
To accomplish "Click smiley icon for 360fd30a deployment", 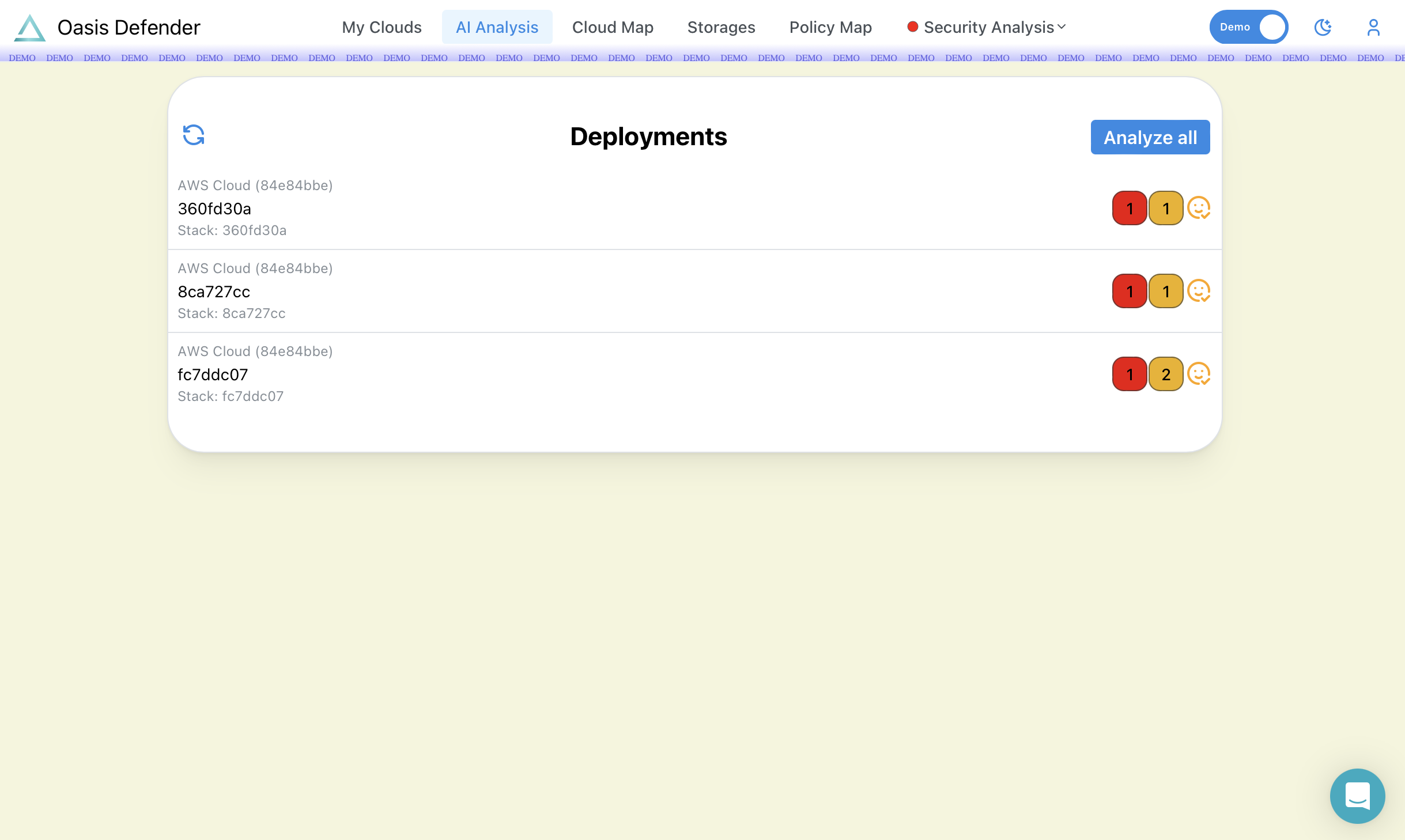I will 1199,208.
